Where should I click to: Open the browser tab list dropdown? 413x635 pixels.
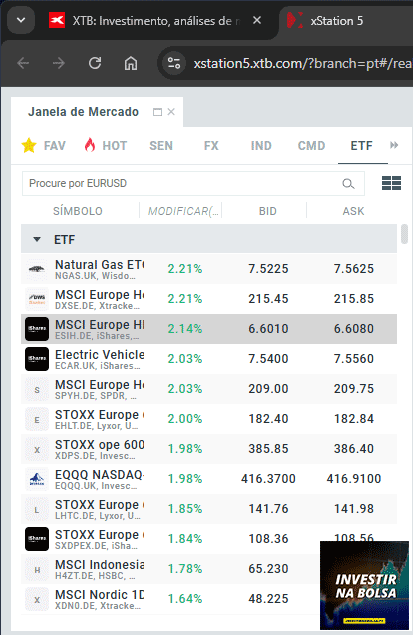(21, 19)
